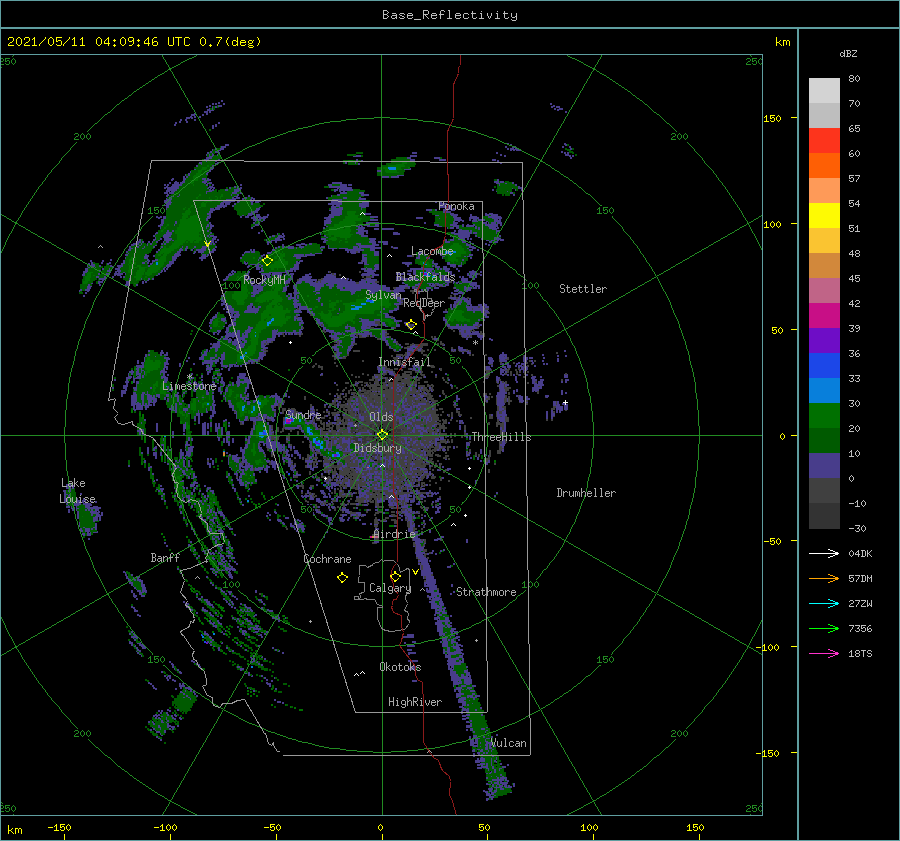Select the 65 dBZ red color swatch

coord(824,141)
